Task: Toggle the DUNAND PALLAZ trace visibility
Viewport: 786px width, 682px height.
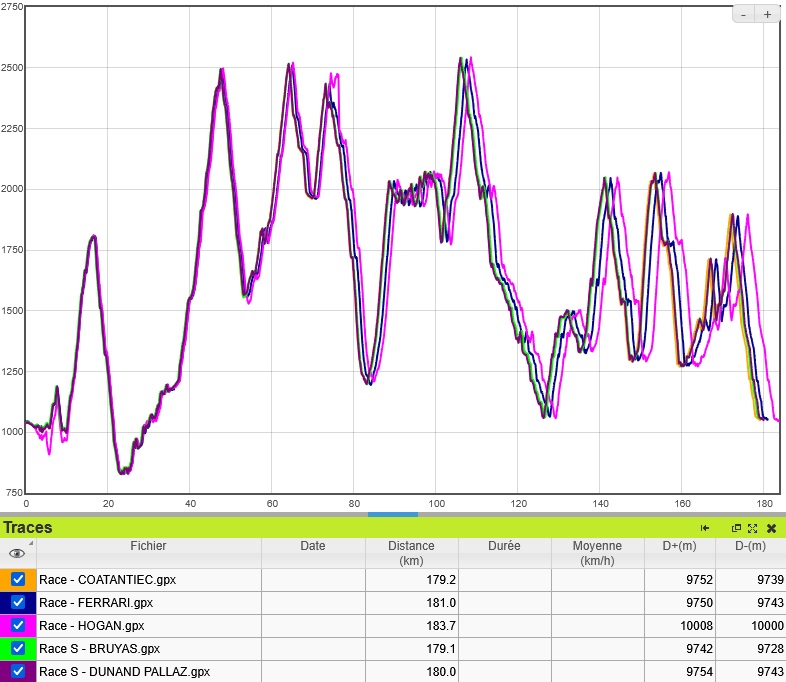Action: (x=18, y=671)
